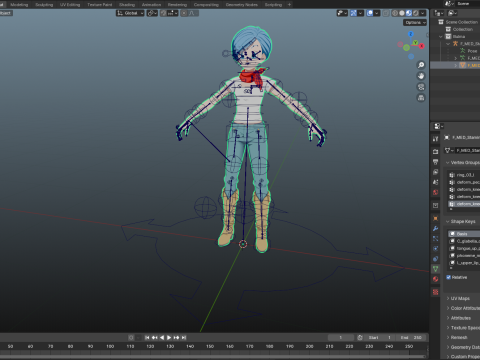Image resolution: width=480 pixels, height=360 pixels.
Task: Open the viewport Options dropdown
Action: tap(415, 22)
